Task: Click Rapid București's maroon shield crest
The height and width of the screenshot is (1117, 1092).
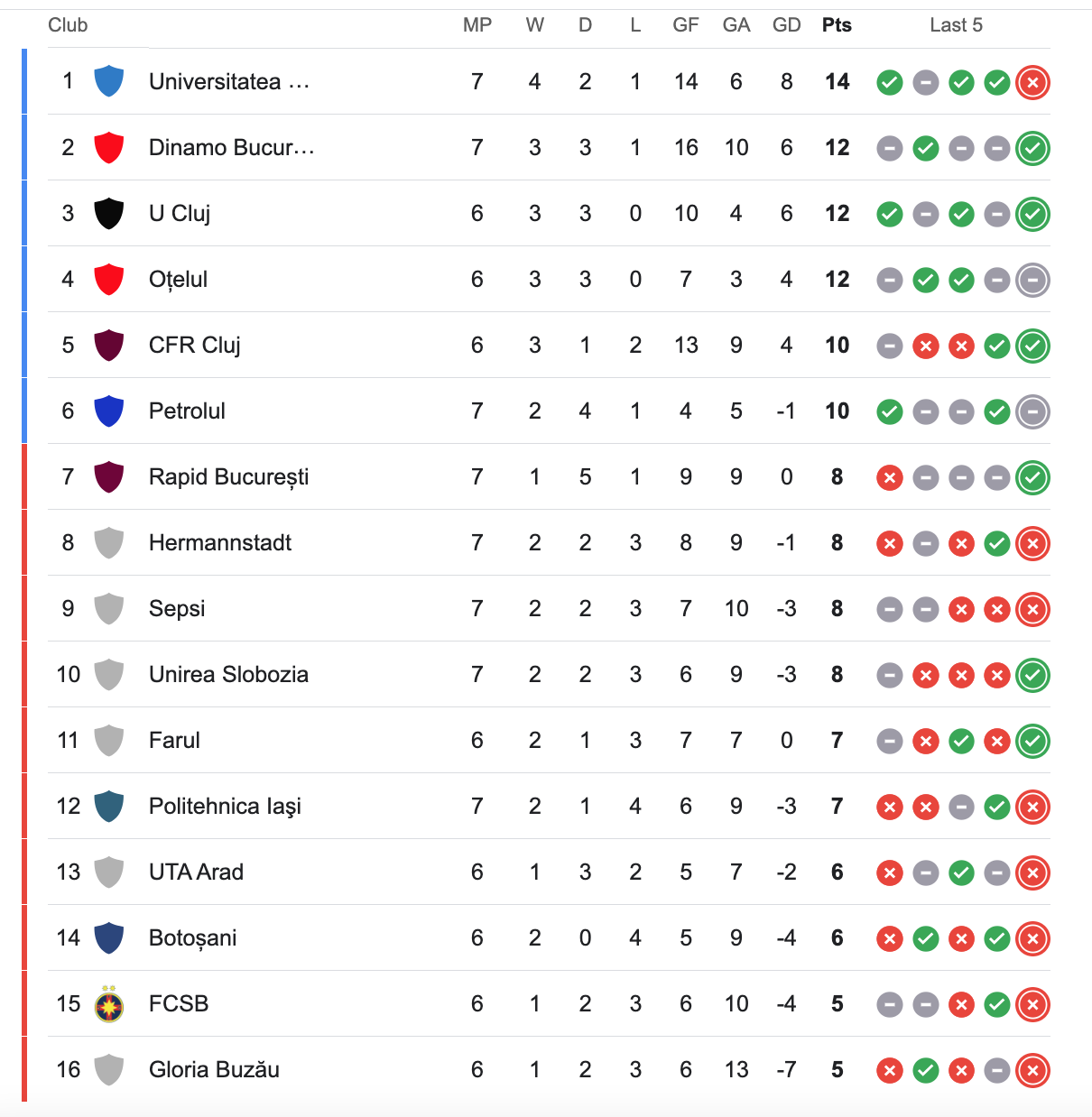Action: click(109, 476)
